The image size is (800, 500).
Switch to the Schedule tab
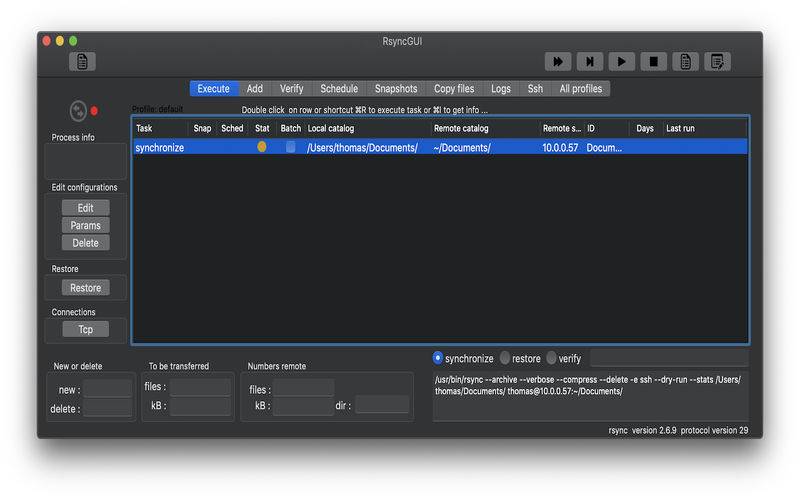point(339,89)
